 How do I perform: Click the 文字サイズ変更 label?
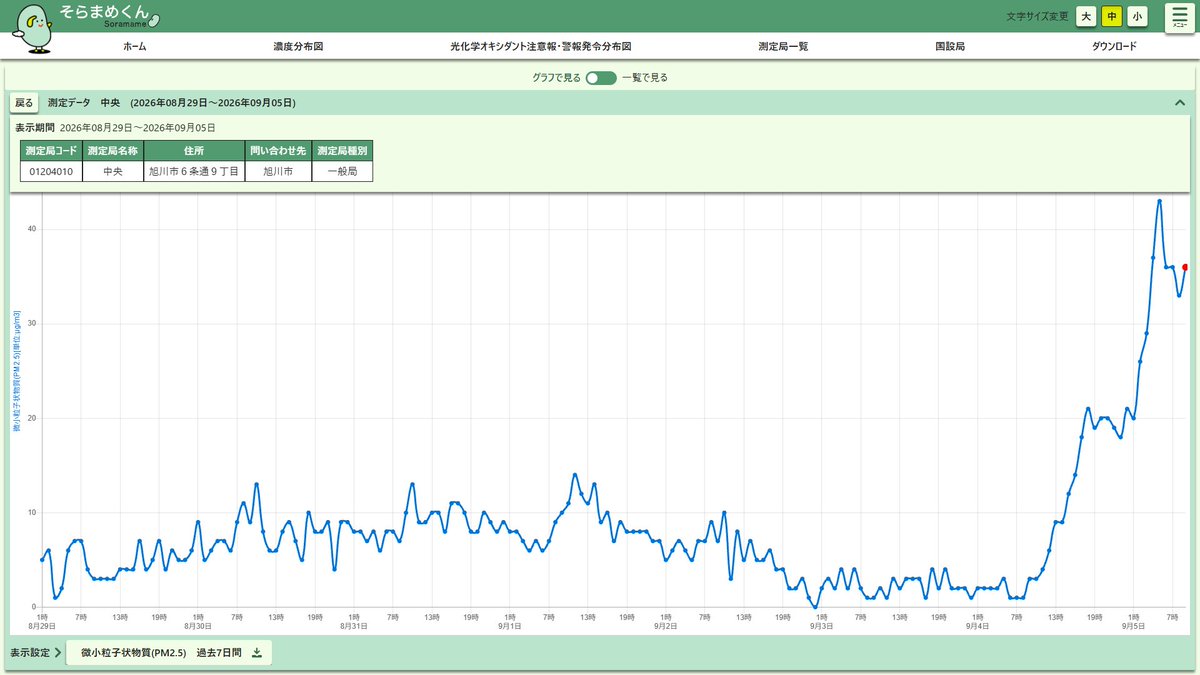click(1037, 17)
